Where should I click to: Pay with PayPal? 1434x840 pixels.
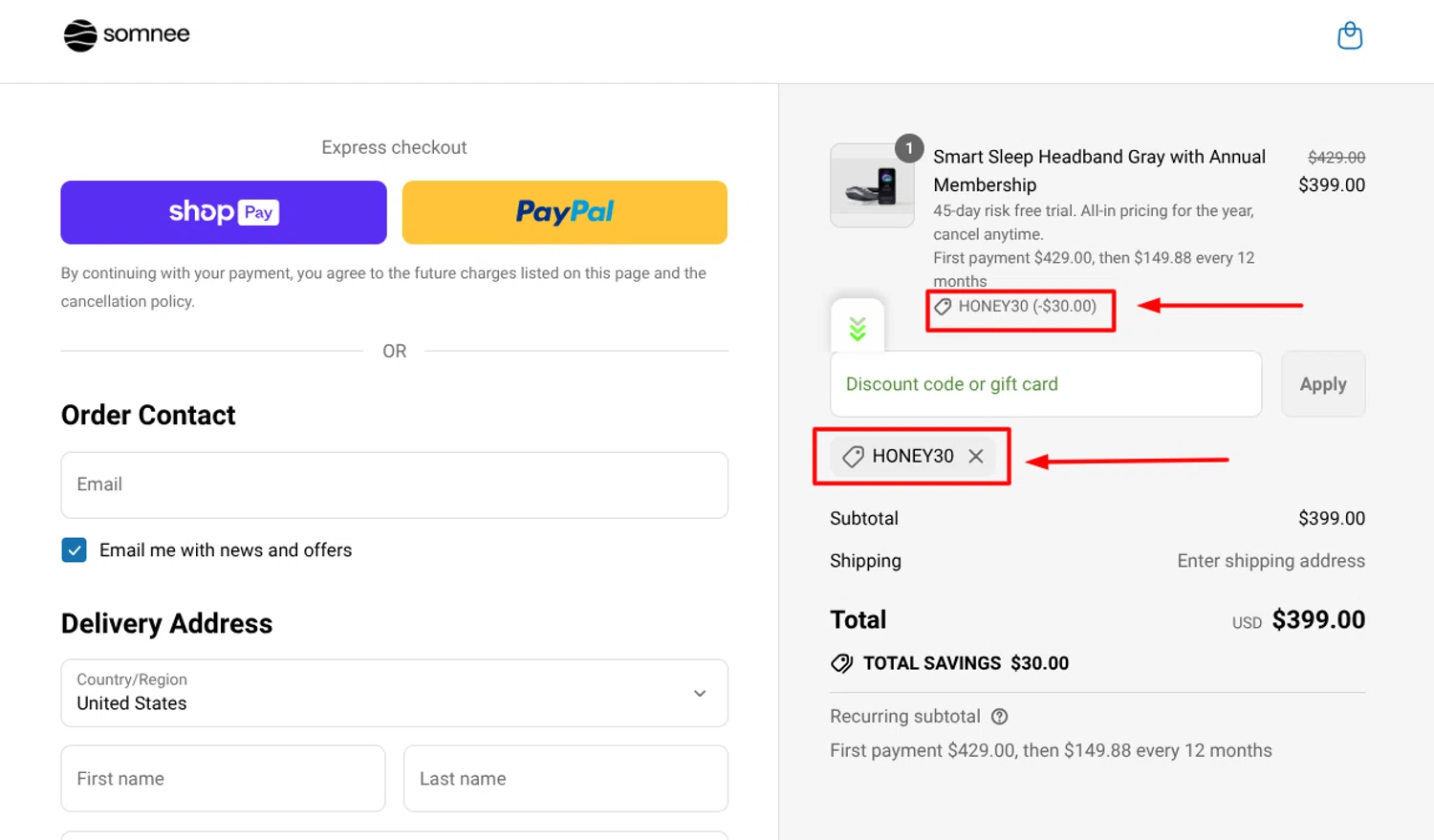(x=564, y=212)
